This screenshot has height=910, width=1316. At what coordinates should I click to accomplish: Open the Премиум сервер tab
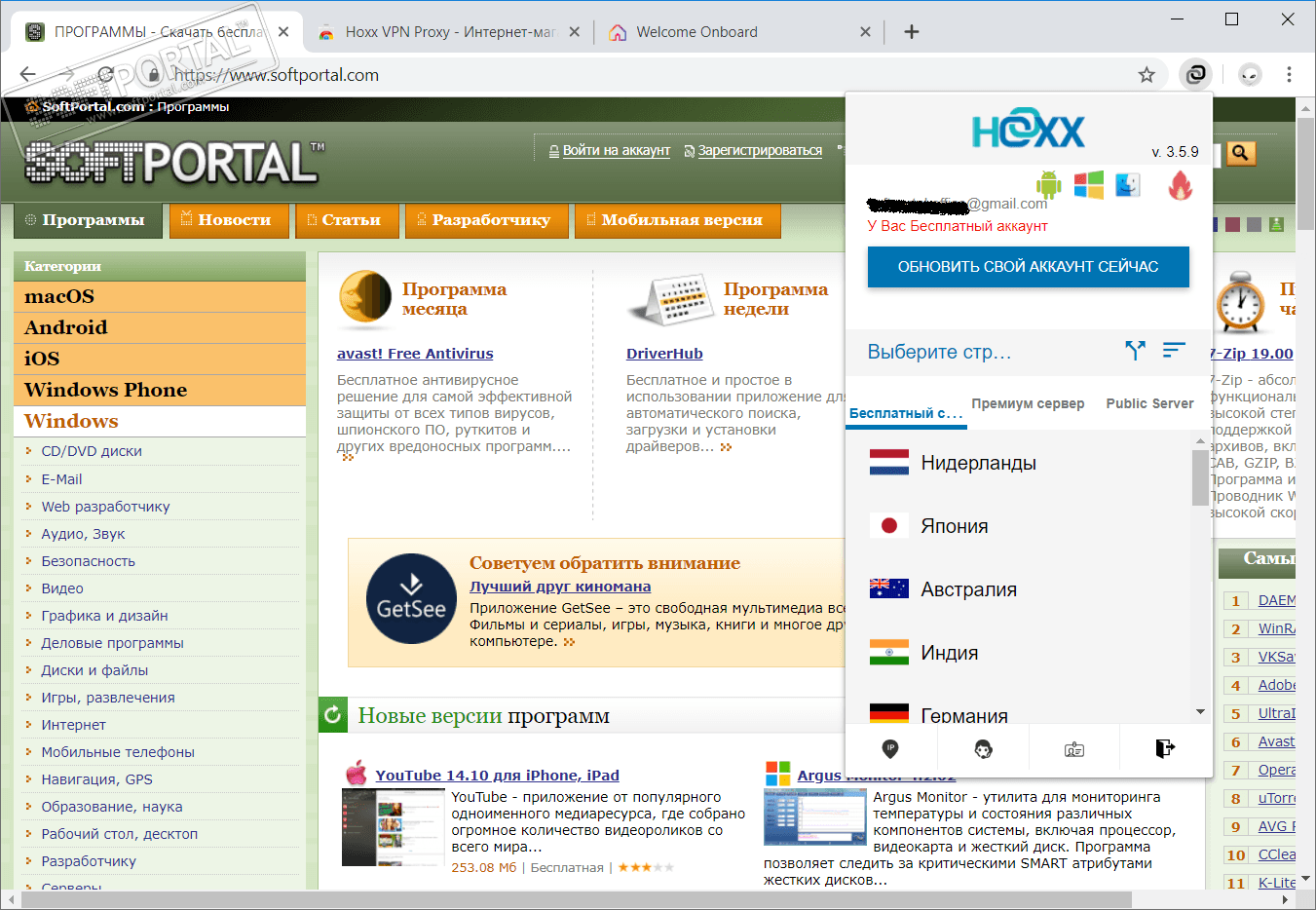click(x=1028, y=403)
